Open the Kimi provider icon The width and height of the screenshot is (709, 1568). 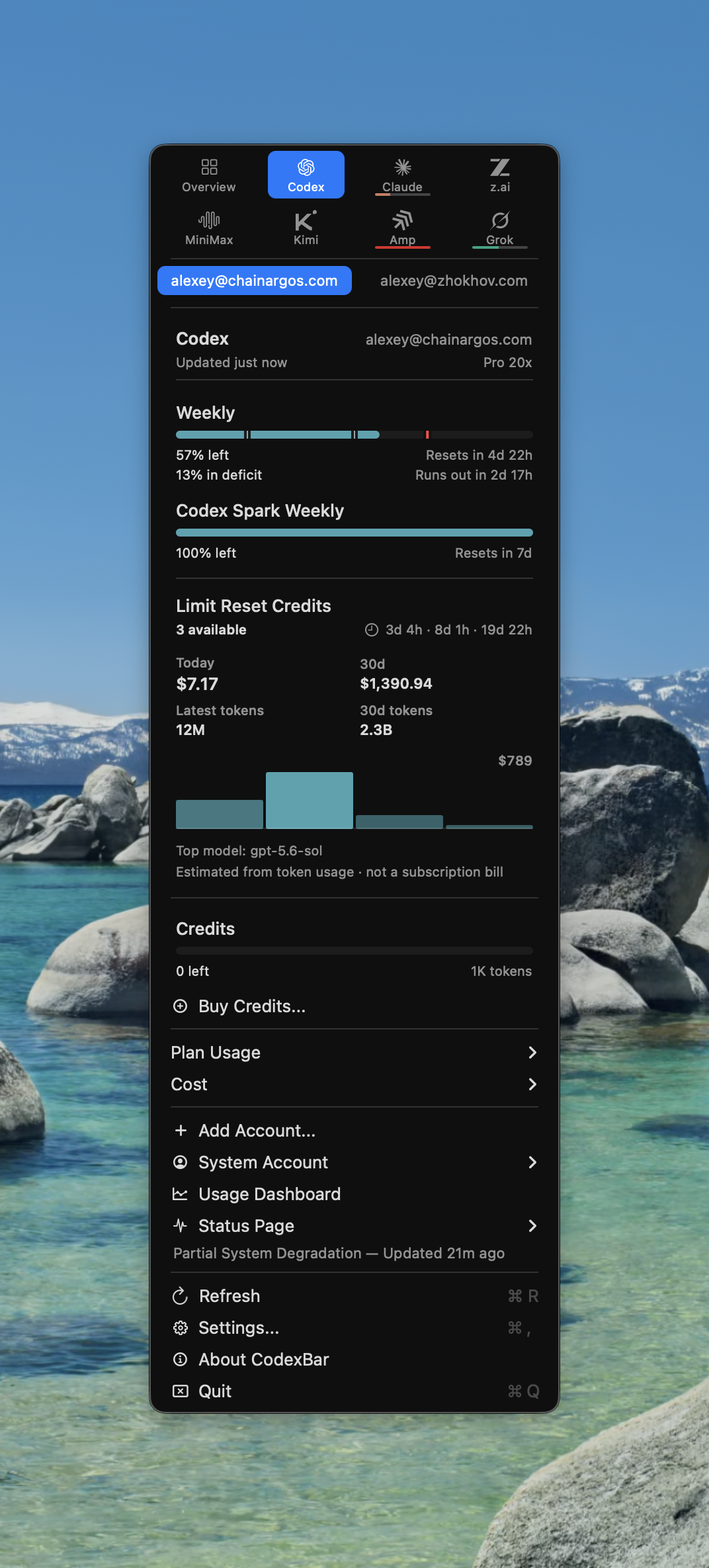click(306, 220)
